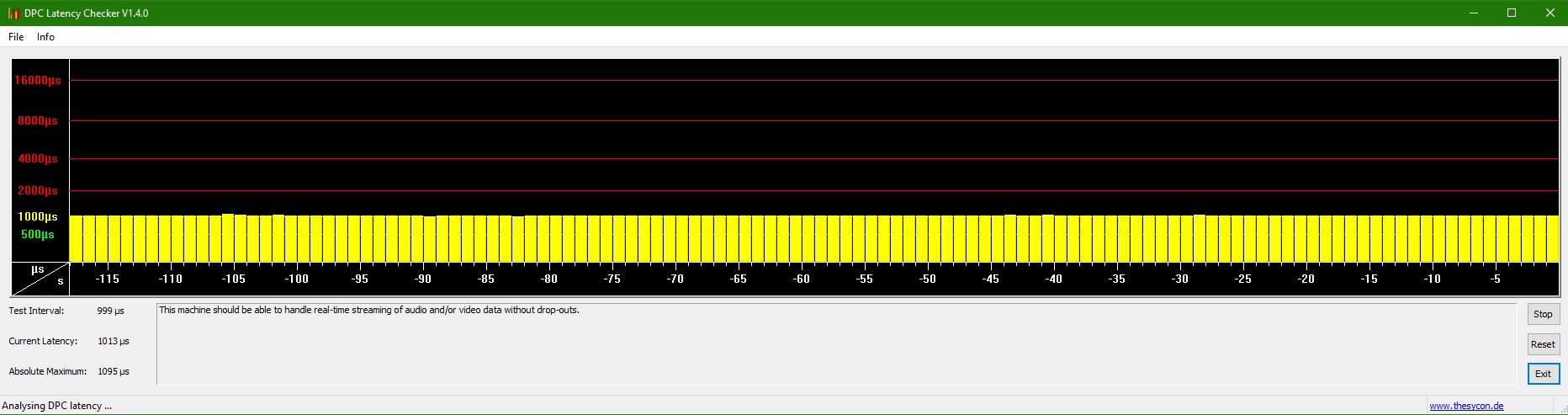Click the Test Interval label
This screenshot has width=1568, height=415.
36,311
